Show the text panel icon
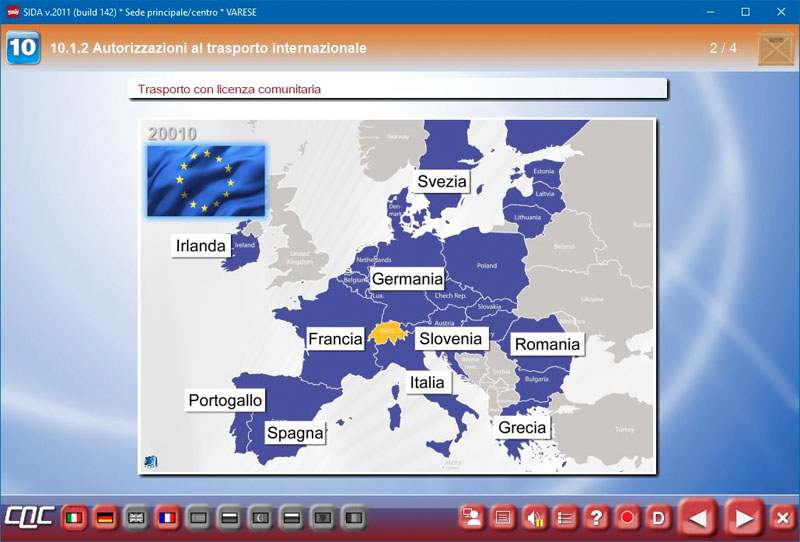This screenshot has height=542, width=800. pyautogui.click(x=504, y=518)
